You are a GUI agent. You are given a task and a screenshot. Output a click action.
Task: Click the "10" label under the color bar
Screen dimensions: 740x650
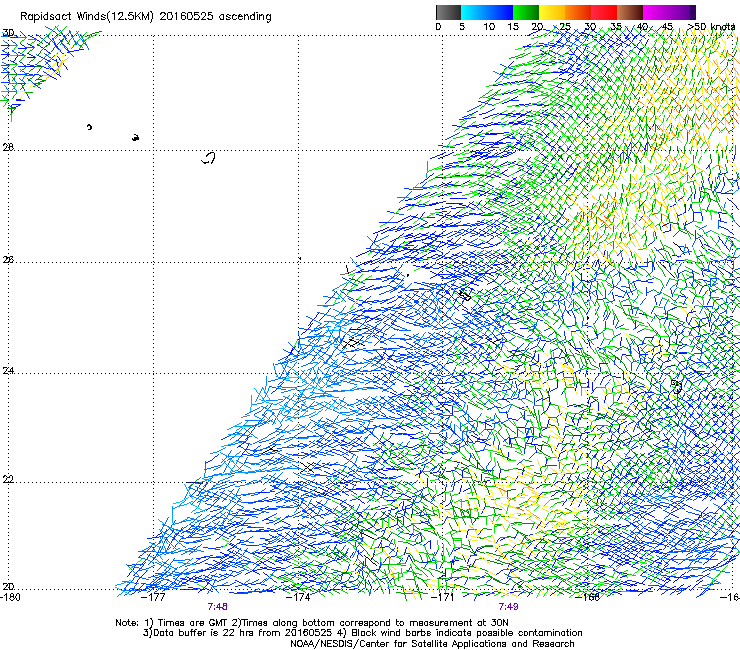pos(489,27)
